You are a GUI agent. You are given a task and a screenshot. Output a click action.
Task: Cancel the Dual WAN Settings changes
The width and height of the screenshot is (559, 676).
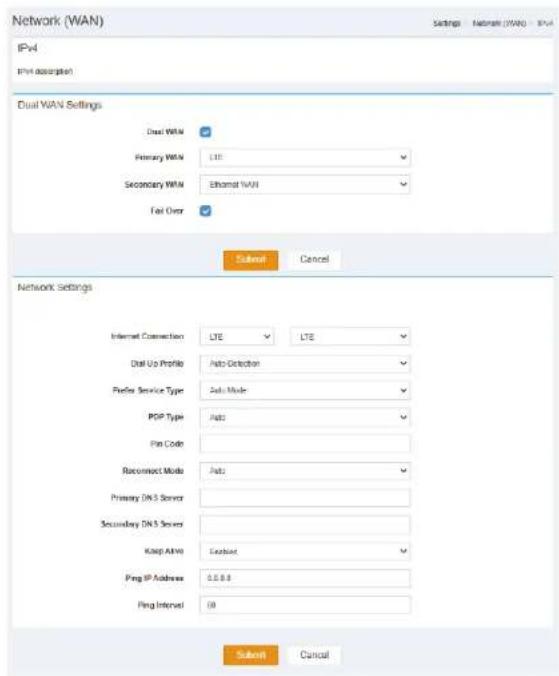click(x=314, y=260)
